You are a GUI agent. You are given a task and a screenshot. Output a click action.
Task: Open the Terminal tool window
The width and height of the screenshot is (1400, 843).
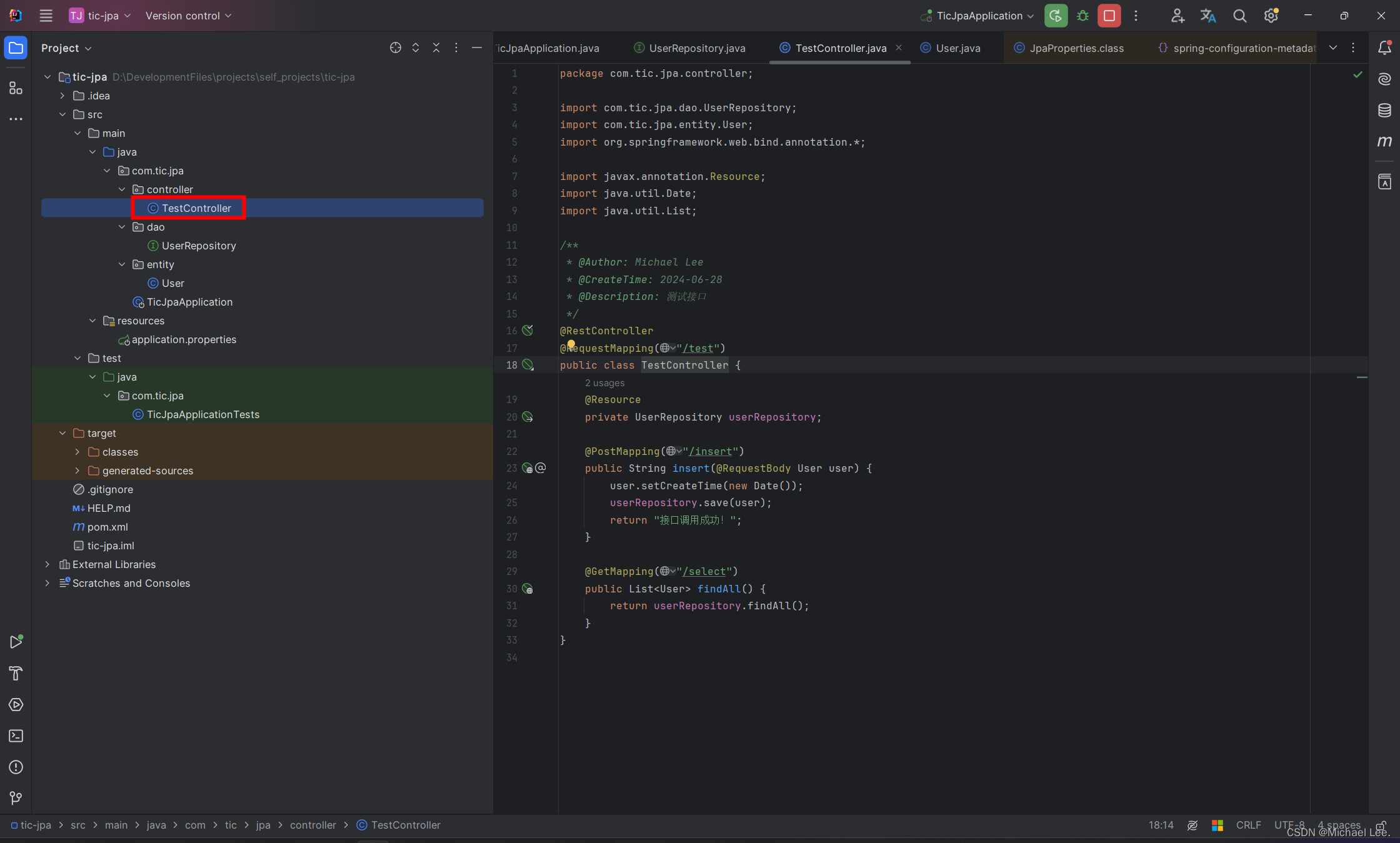pyautogui.click(x=16, y=736)
